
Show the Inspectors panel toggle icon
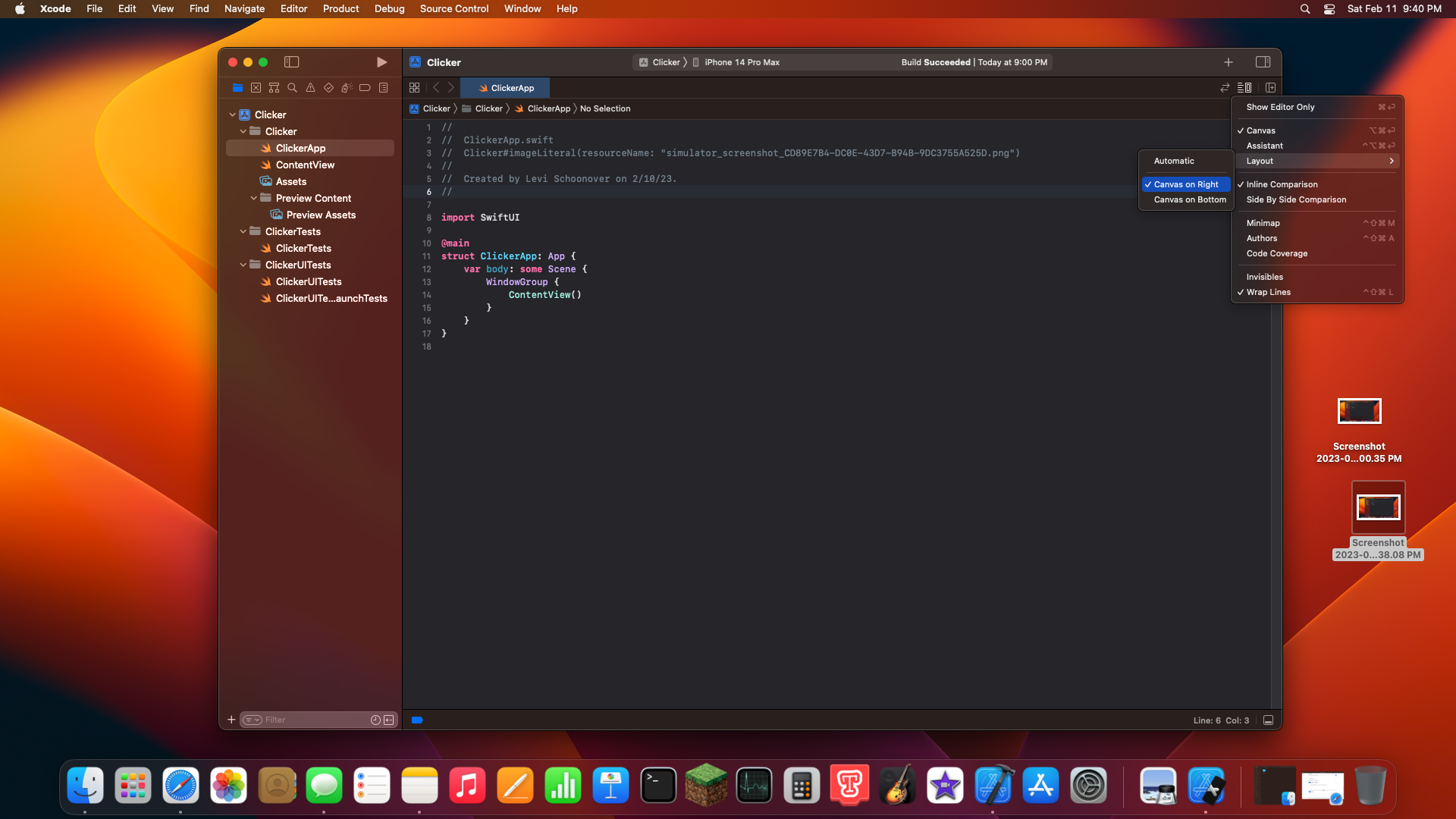click(1263, 62)
